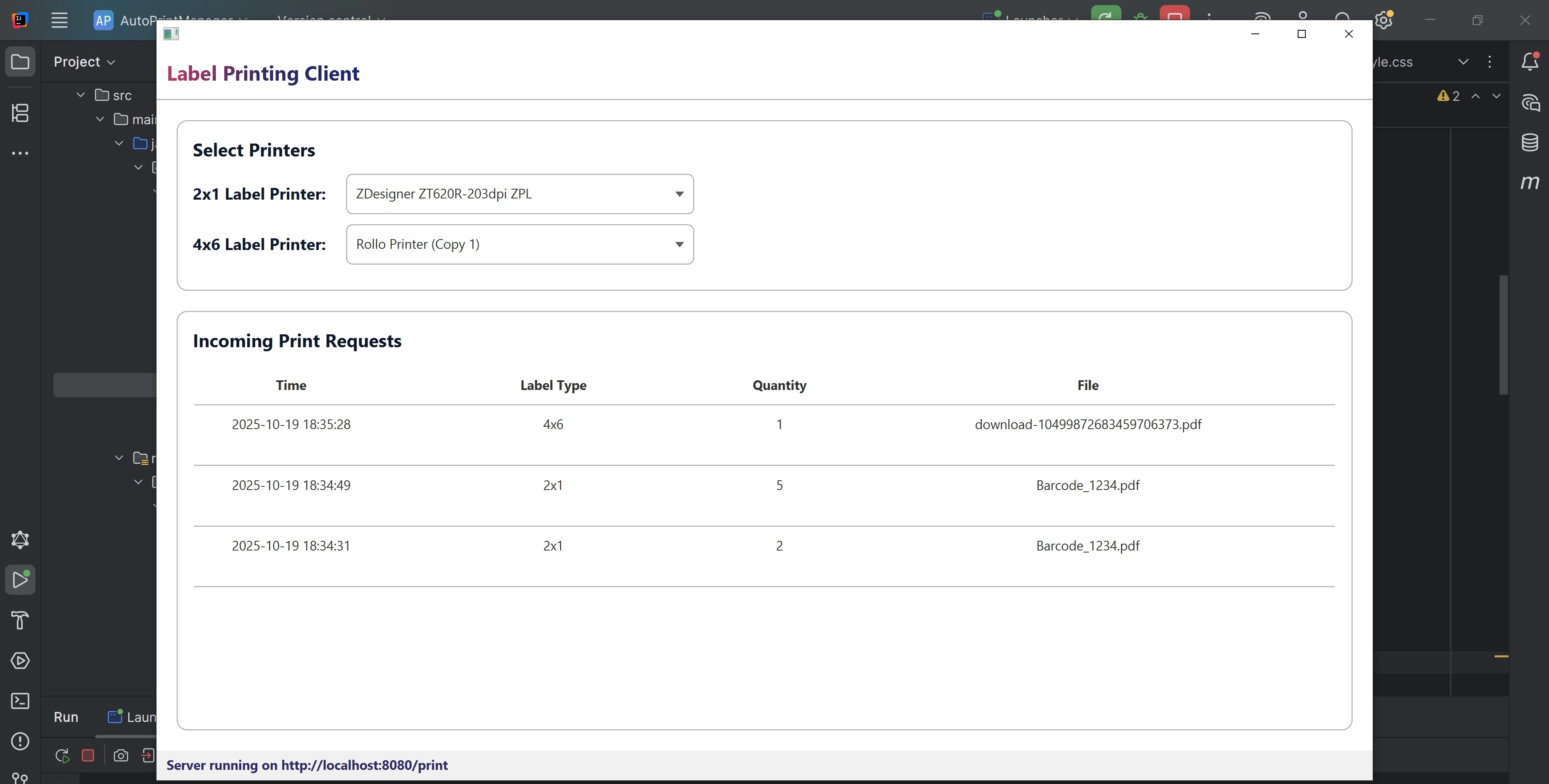This screenshot has width=1549, height=784.
Task: Open the hamburger main menu
Action: click(x=59, y=20)
